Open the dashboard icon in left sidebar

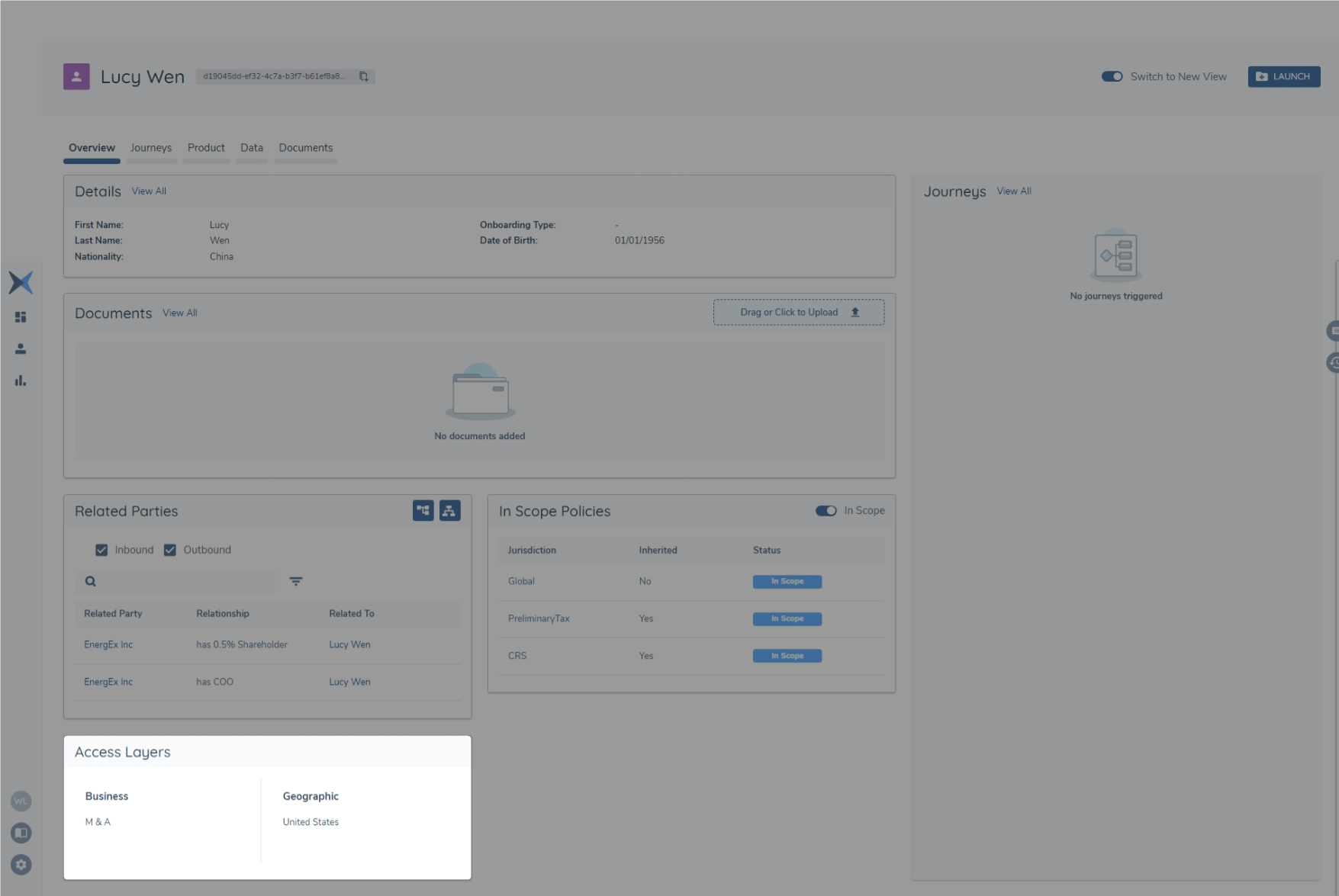pos(21,317)
